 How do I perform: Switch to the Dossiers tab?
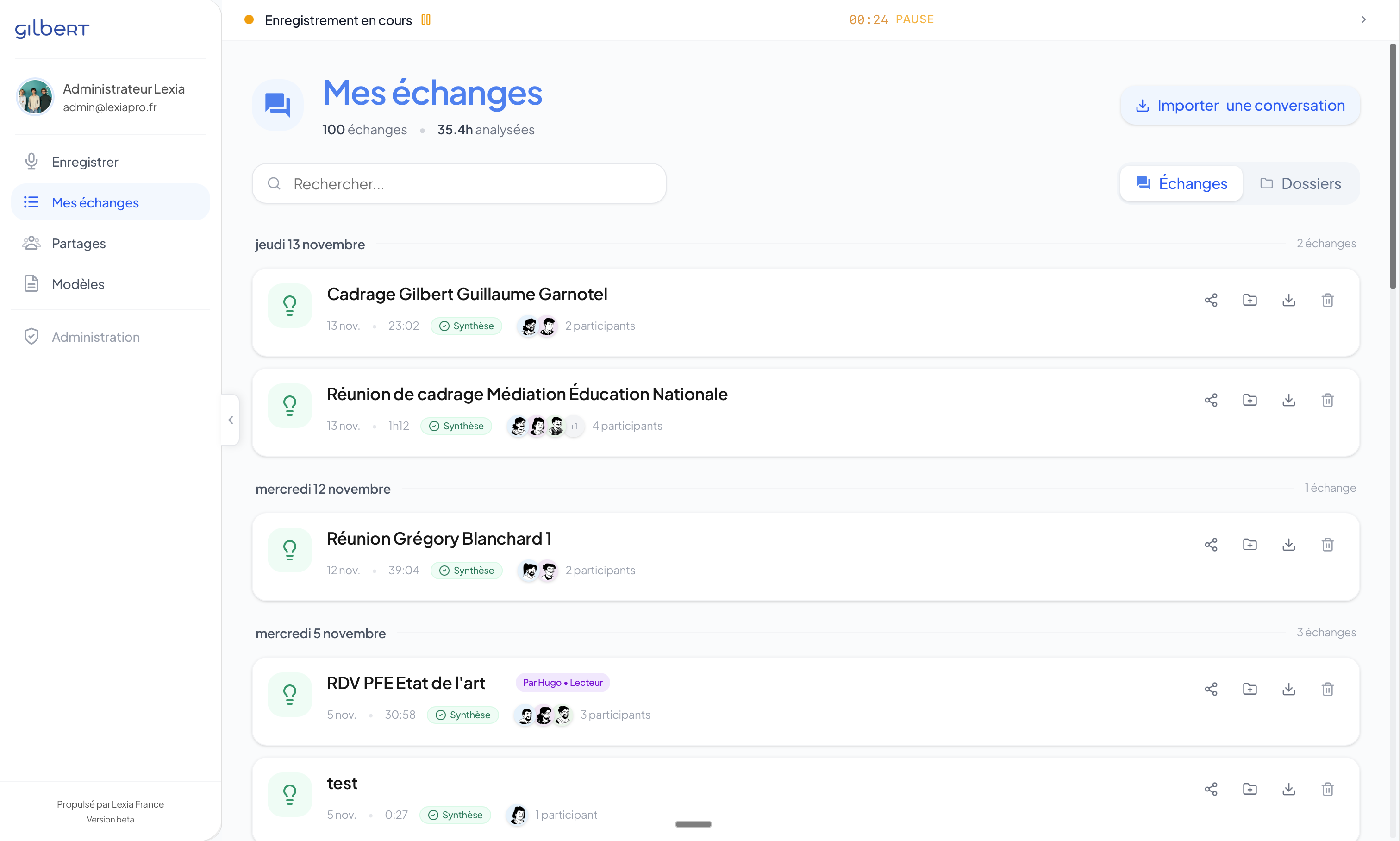[1300, 183]
